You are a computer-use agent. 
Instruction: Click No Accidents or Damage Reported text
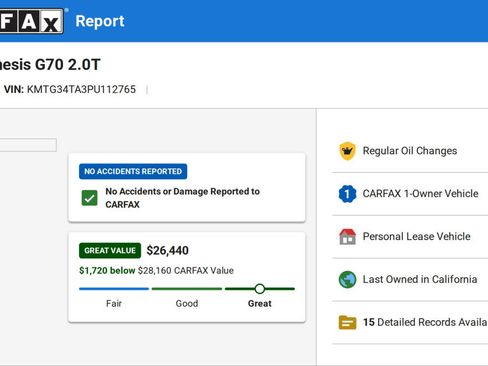pos(183,198)
